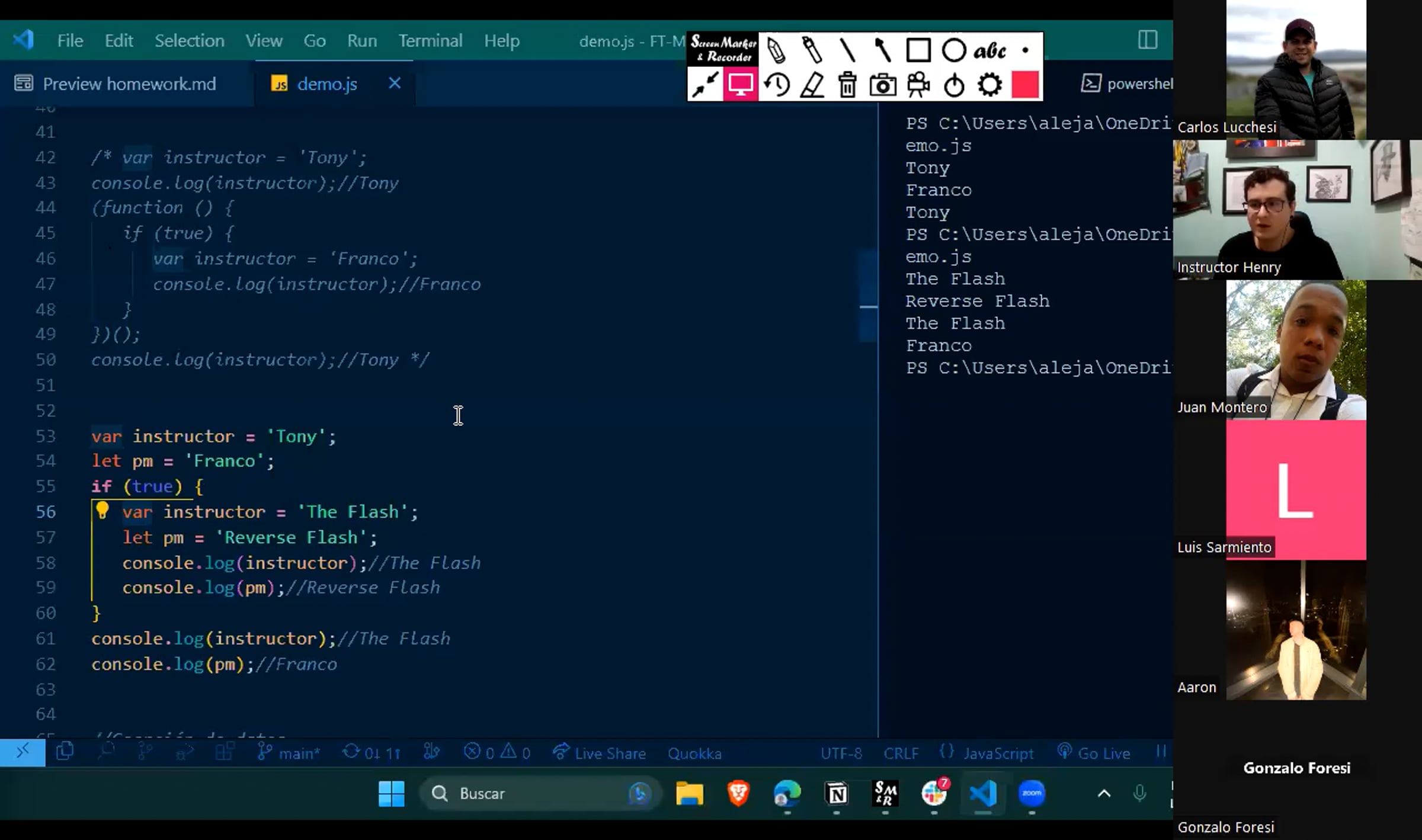Switch to Preview homework.md tab
Image resolution: width=1422 pixels, height=840 pixels.
click(129, 84)
